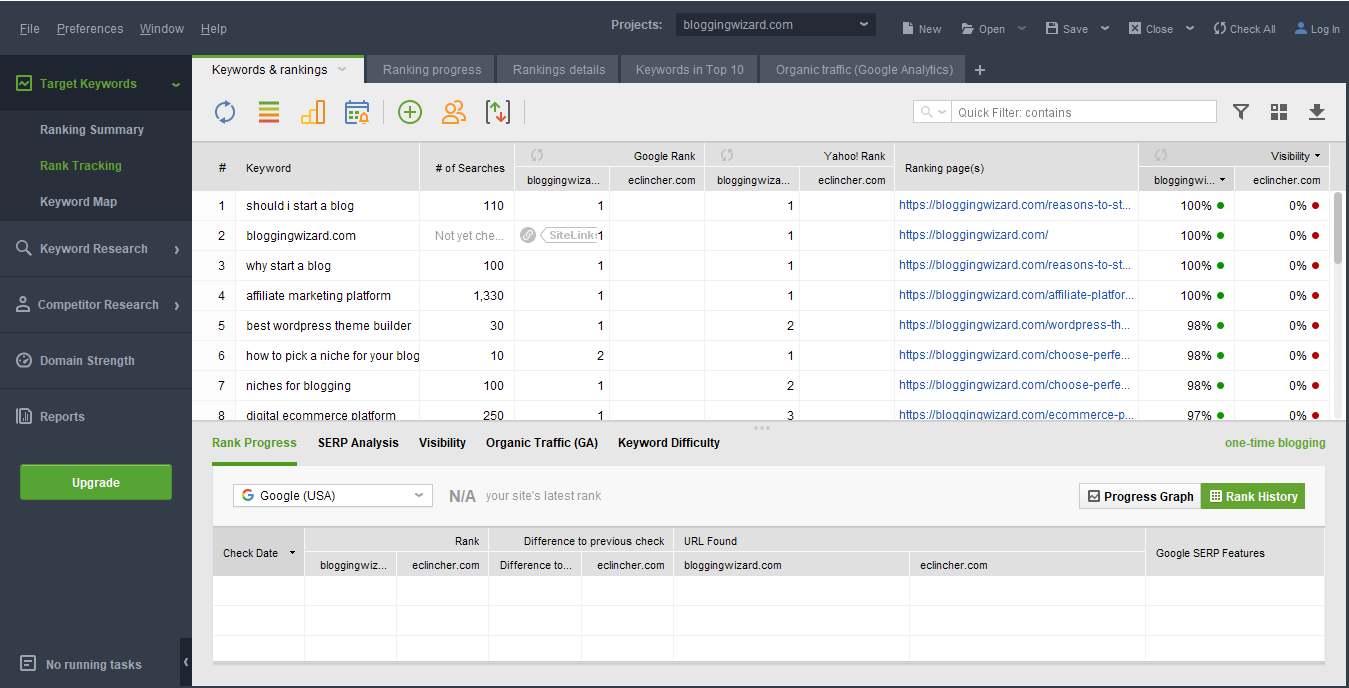Viewport: 1349px width, 688px height.
Task: Click the keywords table vertical scrollbar
Action: [1338, 228]
